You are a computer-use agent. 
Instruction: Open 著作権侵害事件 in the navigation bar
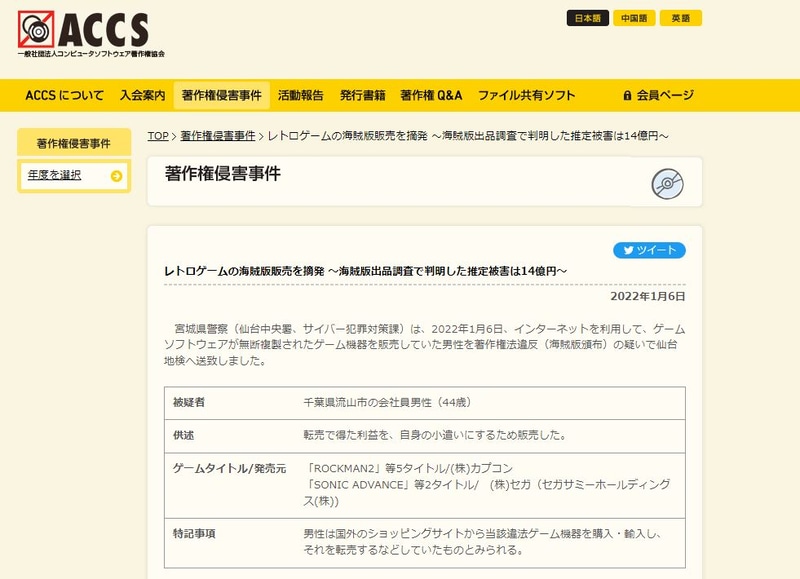tap(221, 95)
